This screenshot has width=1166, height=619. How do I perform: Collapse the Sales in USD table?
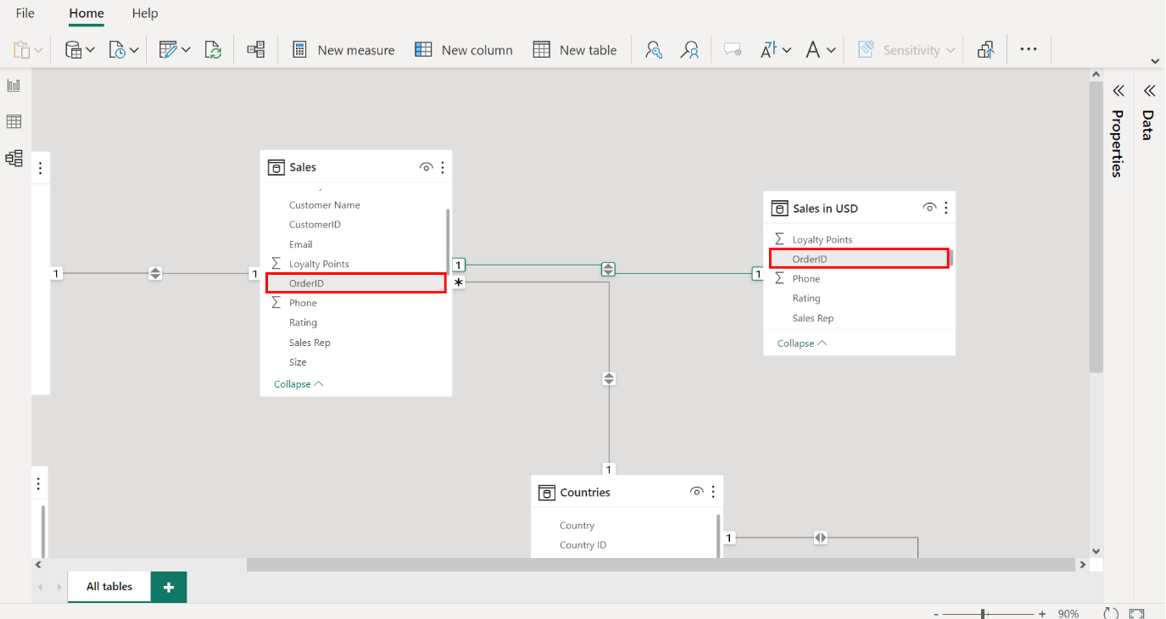801,343
